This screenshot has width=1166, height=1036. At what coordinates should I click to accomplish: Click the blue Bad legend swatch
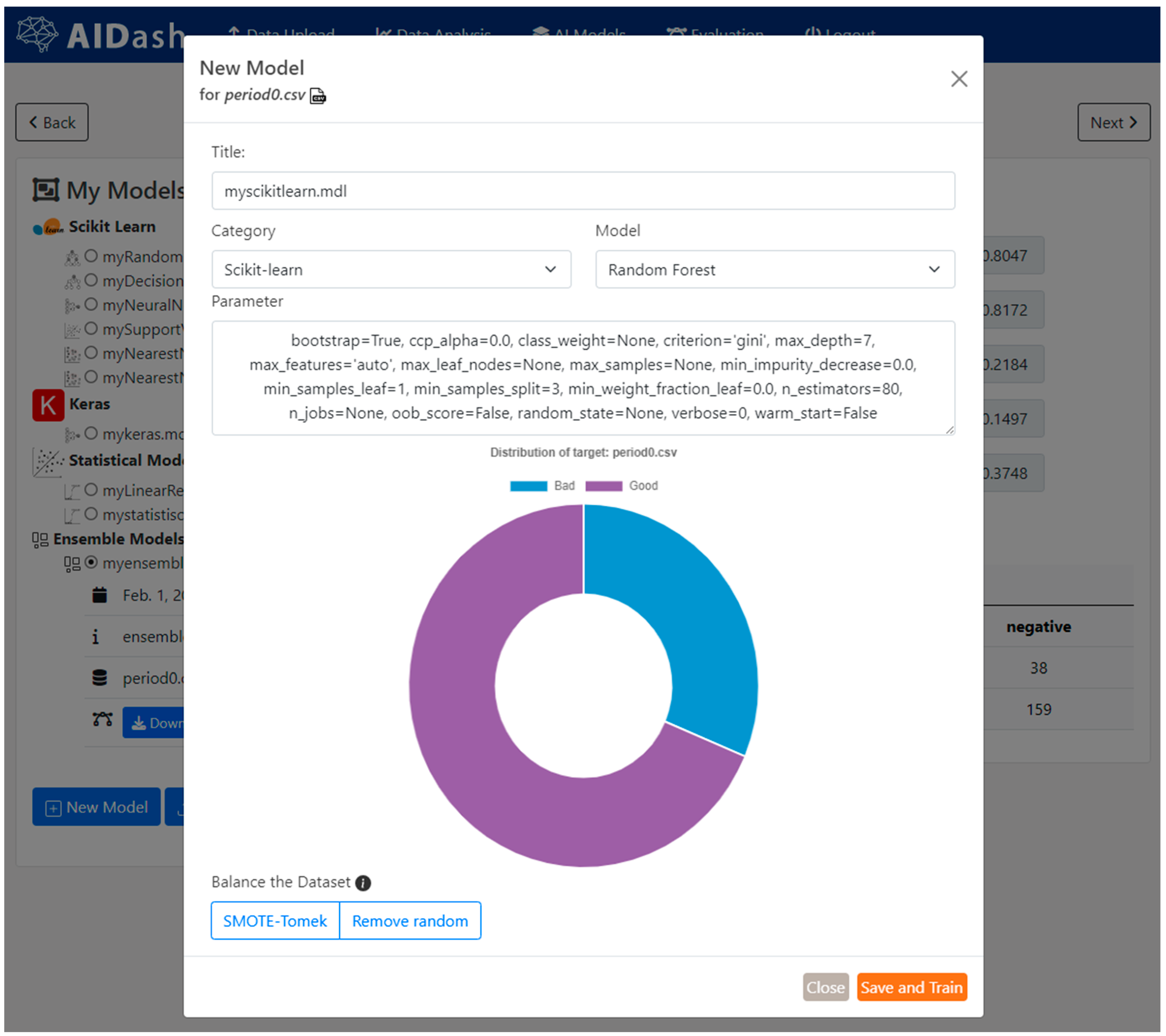[x=528, y=486]
